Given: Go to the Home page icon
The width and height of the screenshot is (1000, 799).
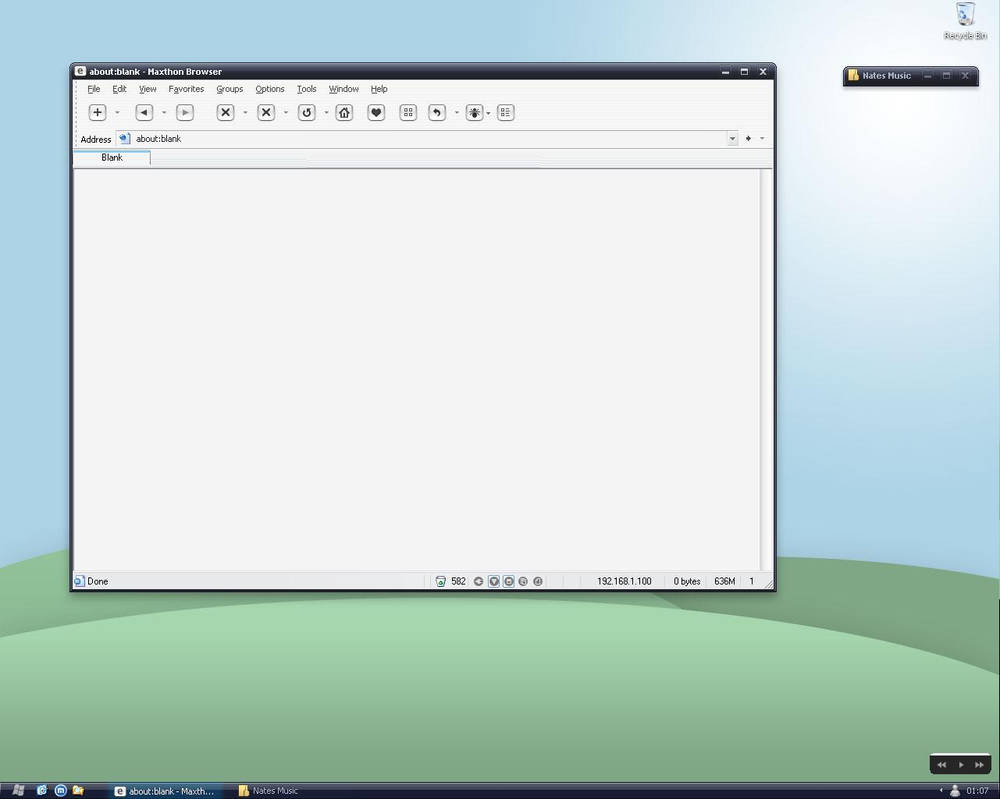Looking at the screenshot, I should pos(344,112).
